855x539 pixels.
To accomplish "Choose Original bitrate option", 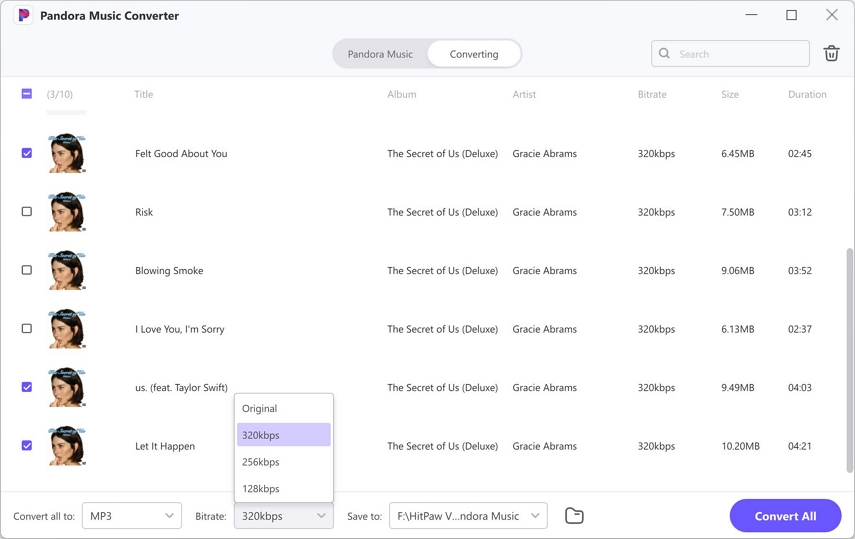I will tap(284, 409).
